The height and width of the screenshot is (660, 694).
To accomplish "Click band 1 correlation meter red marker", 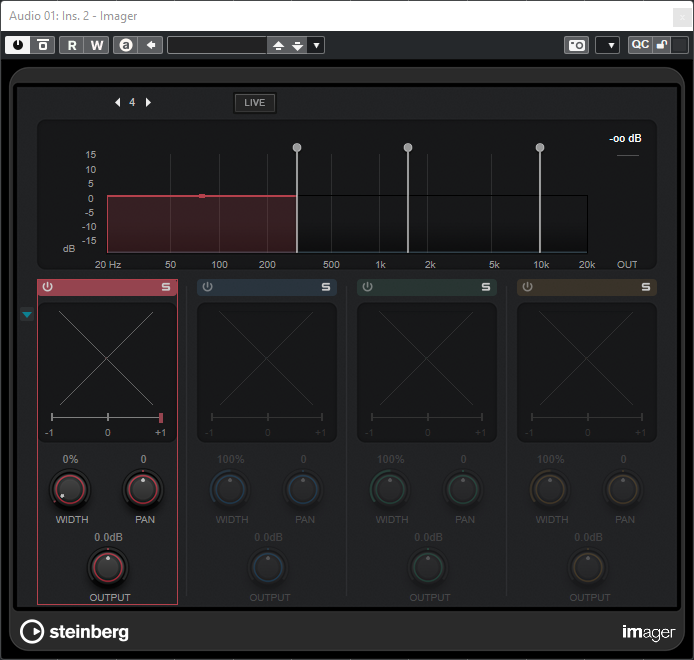I will (161, 417).
